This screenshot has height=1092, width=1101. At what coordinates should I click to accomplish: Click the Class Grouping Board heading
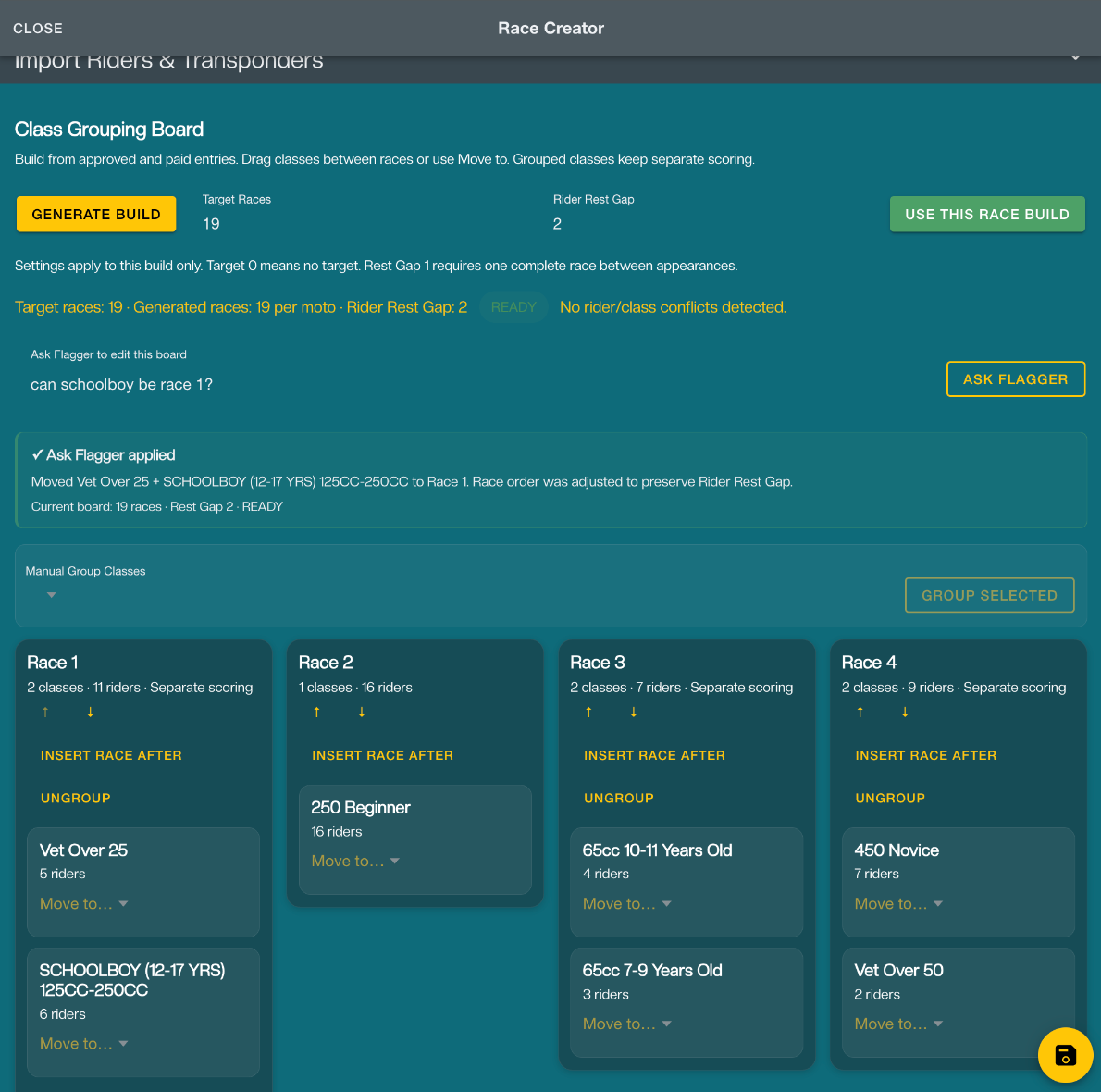(109, 130)
